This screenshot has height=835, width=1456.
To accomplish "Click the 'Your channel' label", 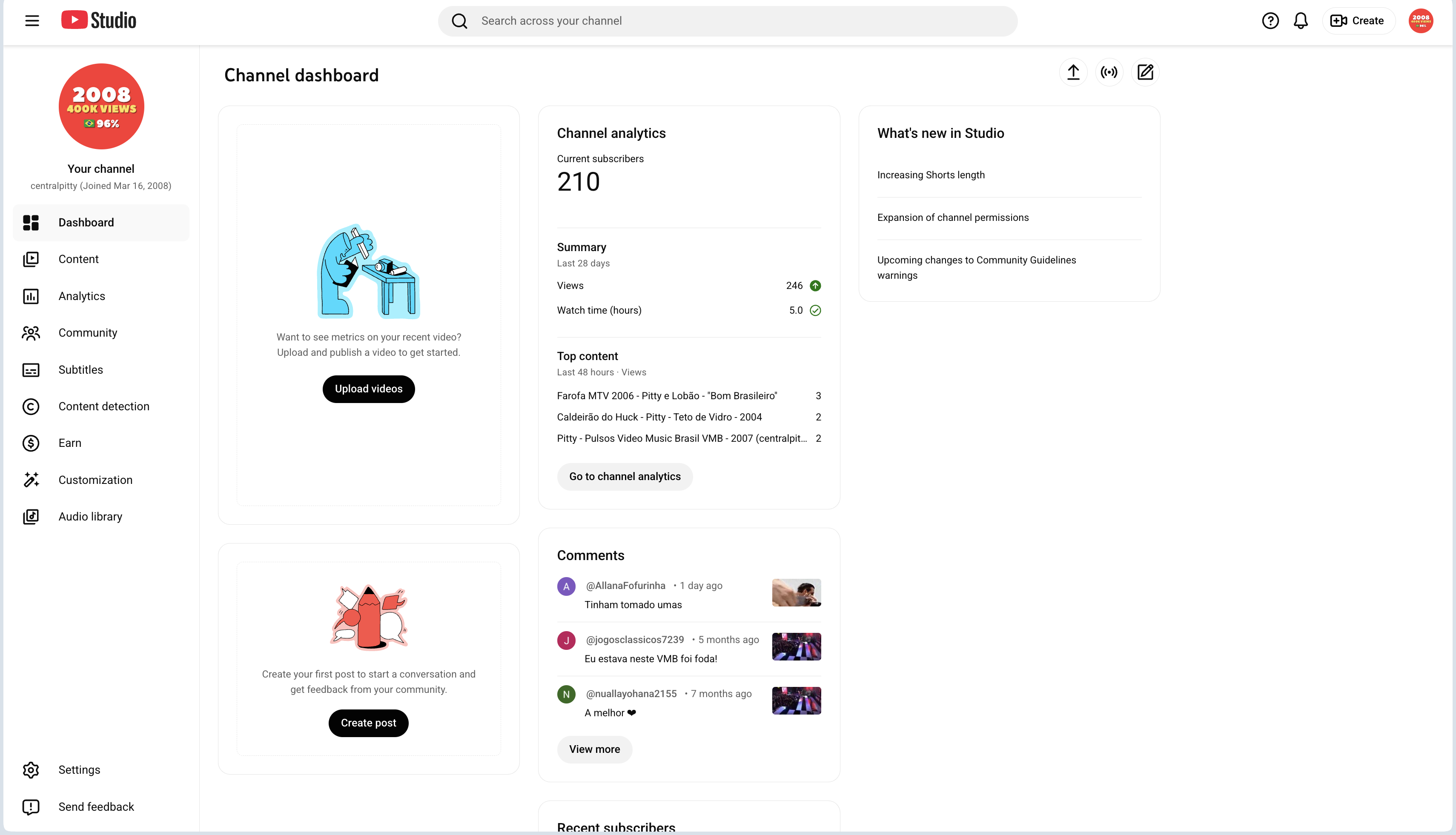I will coord(101,169).
